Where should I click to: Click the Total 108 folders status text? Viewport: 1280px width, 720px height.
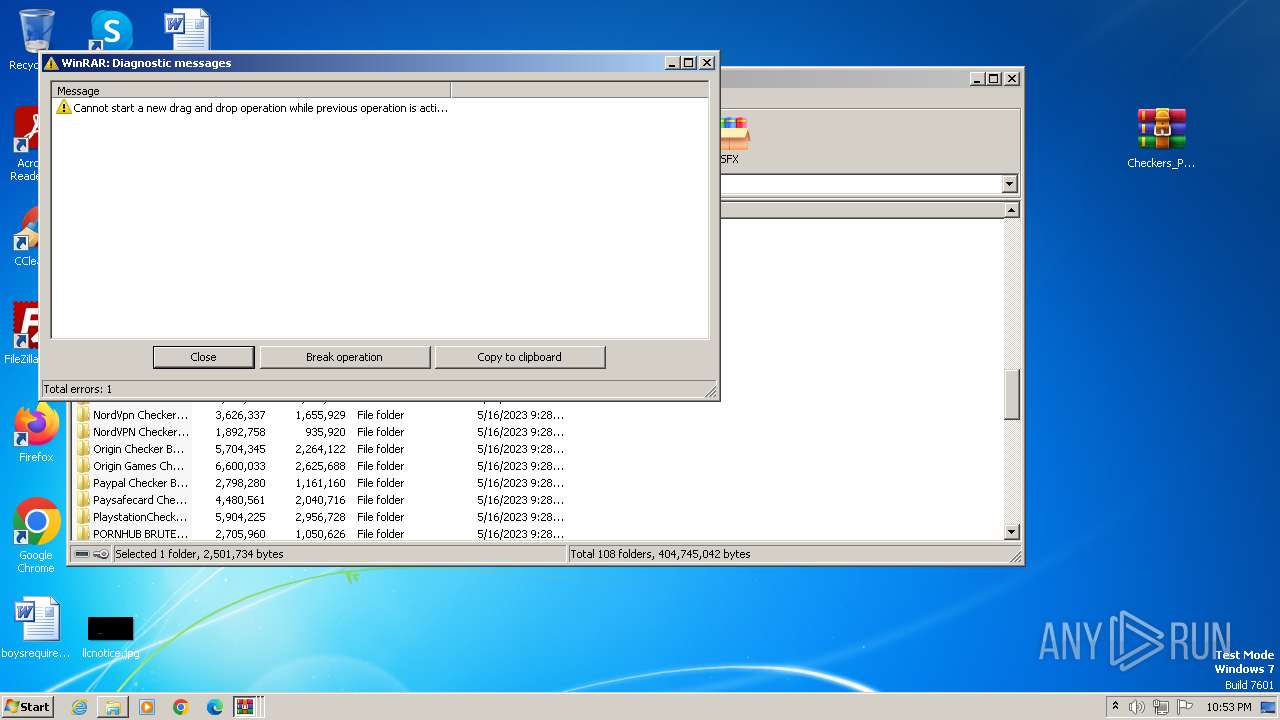click(660, 554)
